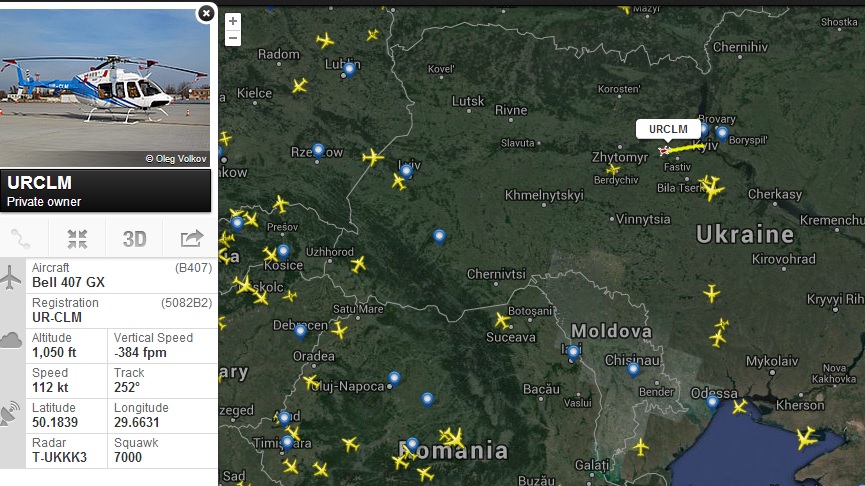The image size is (865, 486).
Task: Click the yellow plane over the Black Sea
Action: tap(805, 439)
